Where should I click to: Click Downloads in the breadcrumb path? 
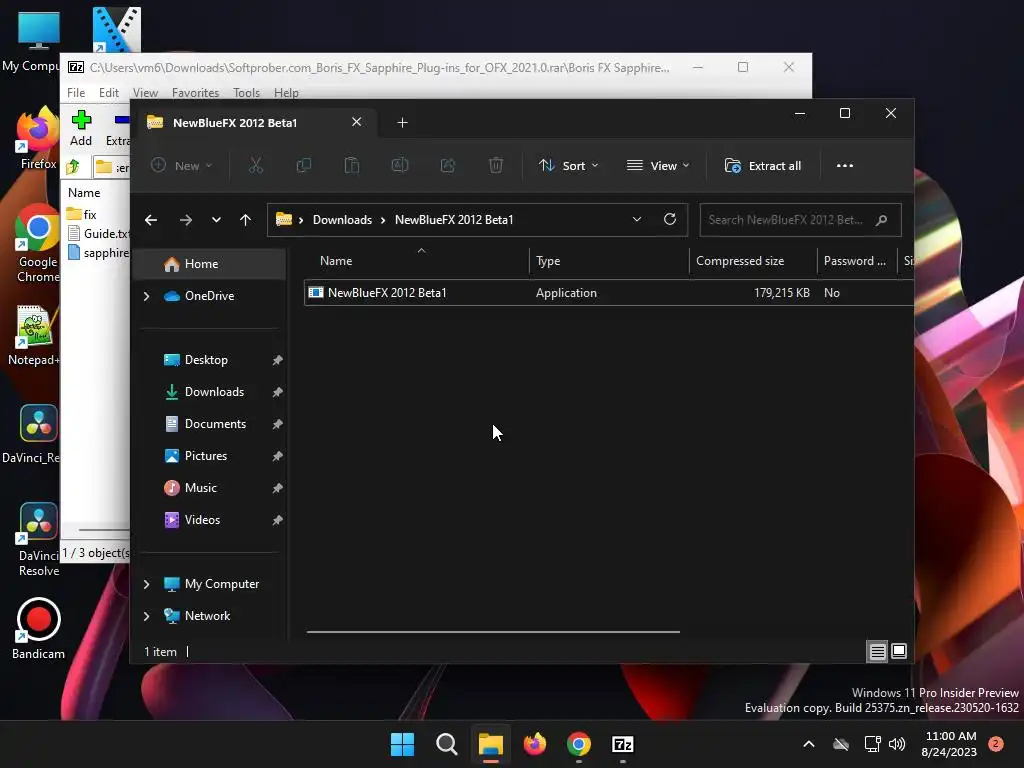pos(342,220)
